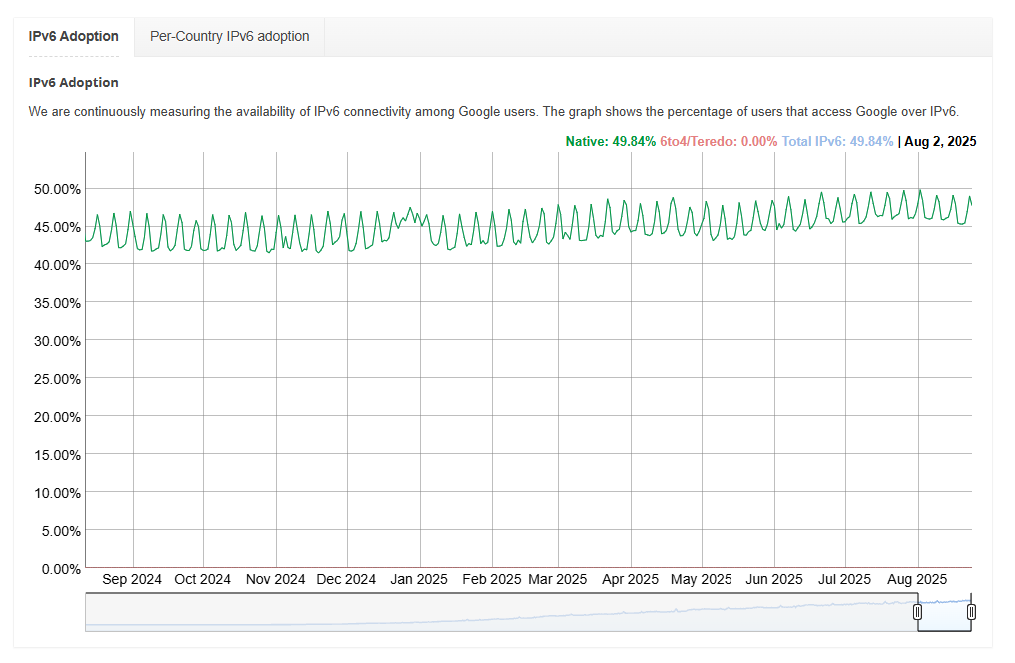Viewport: 1015px width, 663px height.
Task: Click the IPv6 Adoption section heading
Action: point(74,82)
